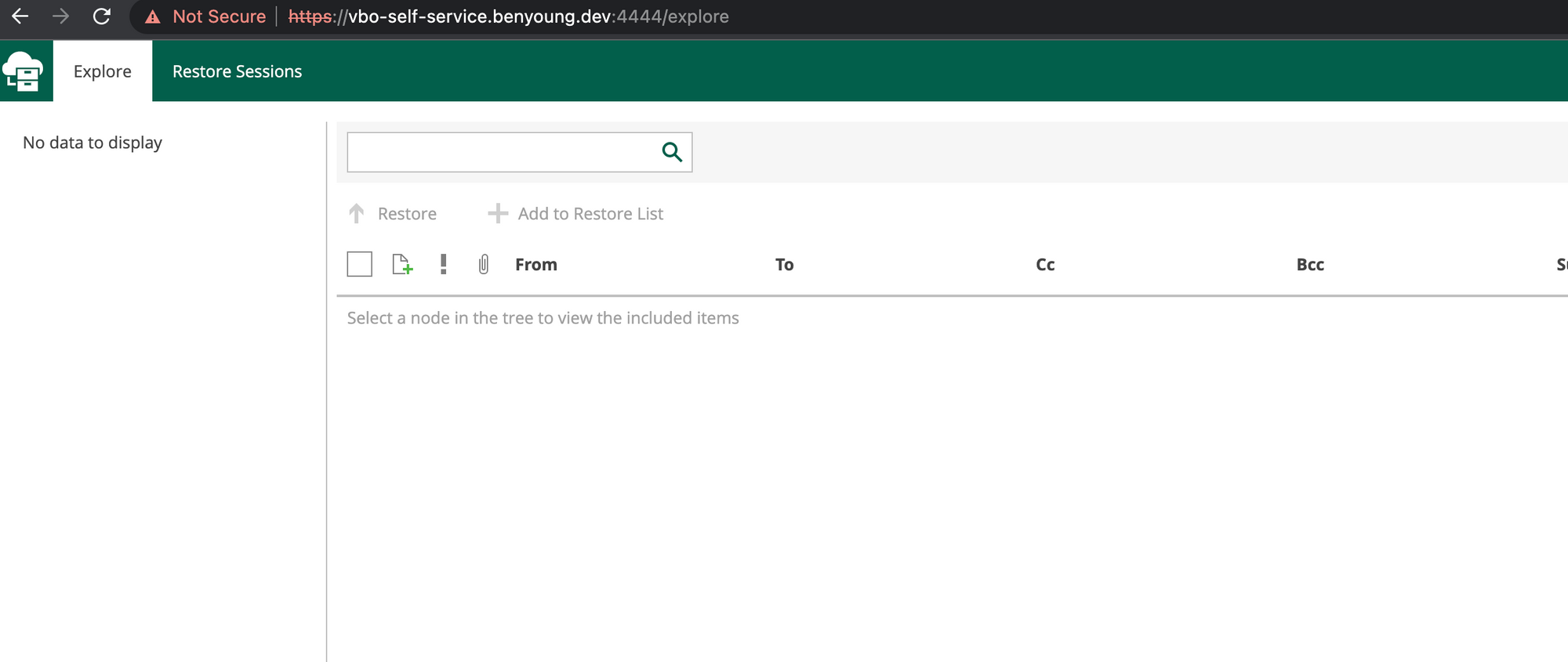The width and height of the screenshot is (1568, 662).
Task: Click the Restore button
Action: click(393, 214)
